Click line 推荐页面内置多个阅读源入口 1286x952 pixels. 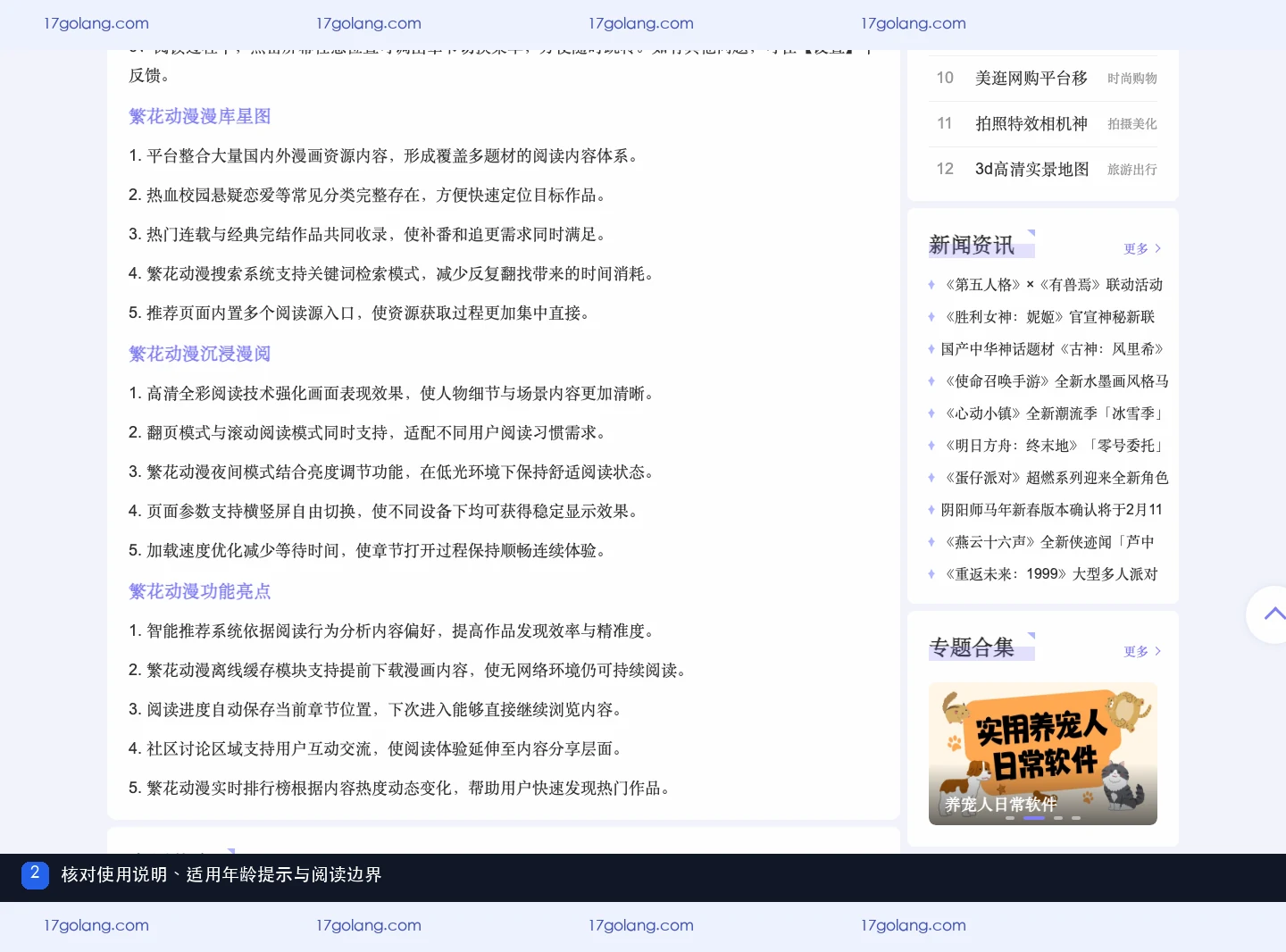pyautogui.click(x=362, y=313)
